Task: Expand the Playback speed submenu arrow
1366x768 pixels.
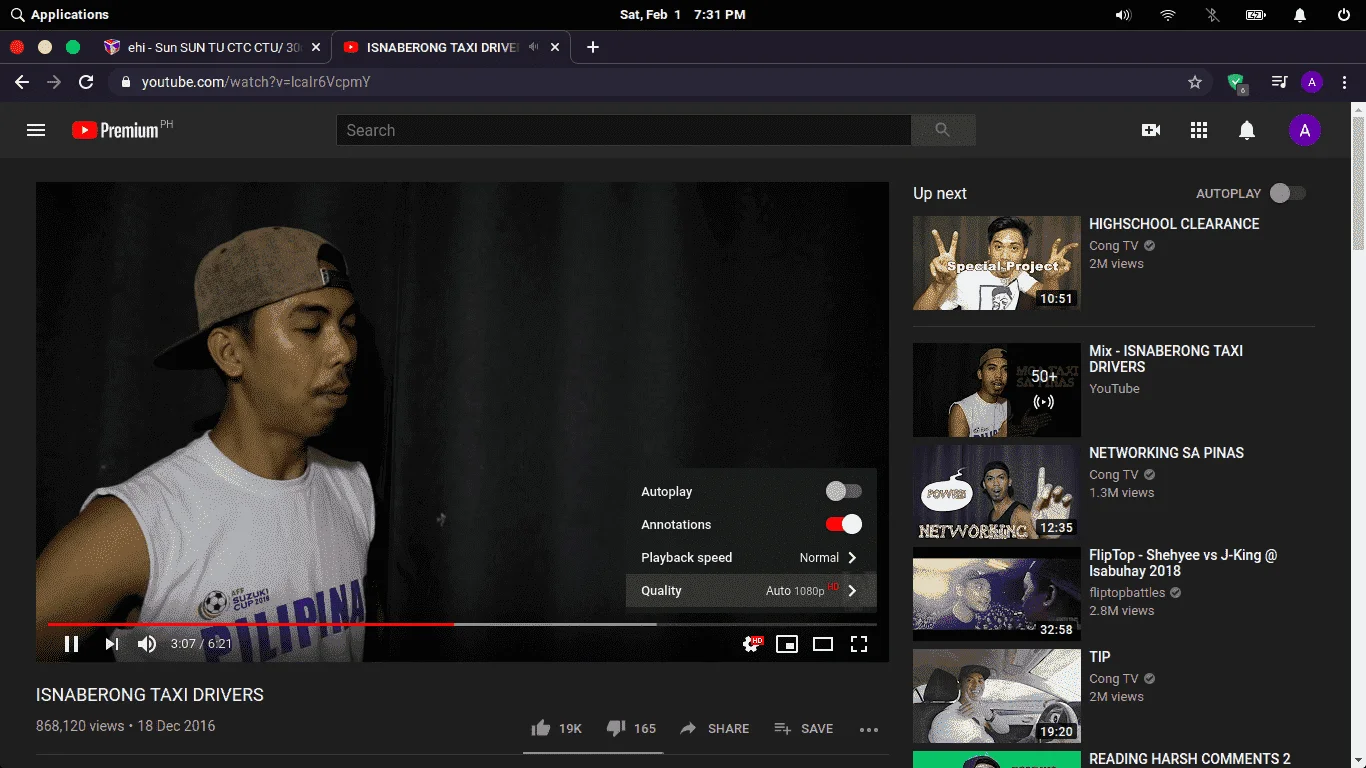Action: coord(852,558)
